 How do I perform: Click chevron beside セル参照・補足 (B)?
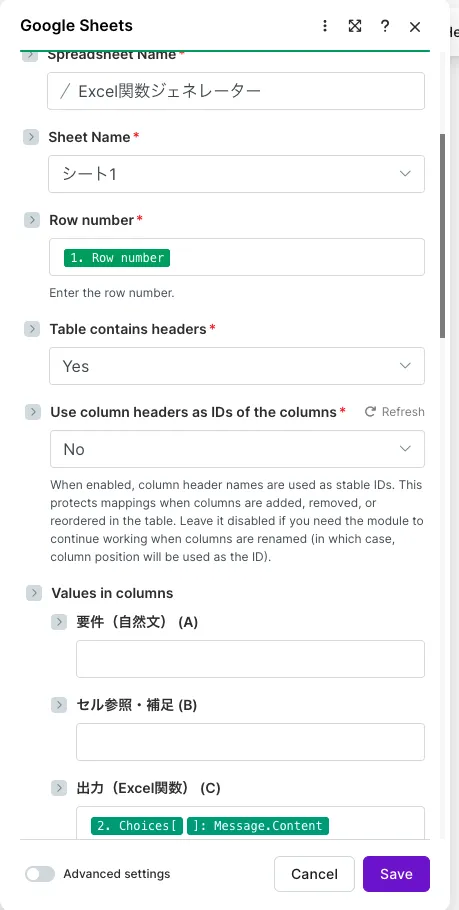[59, 705]
